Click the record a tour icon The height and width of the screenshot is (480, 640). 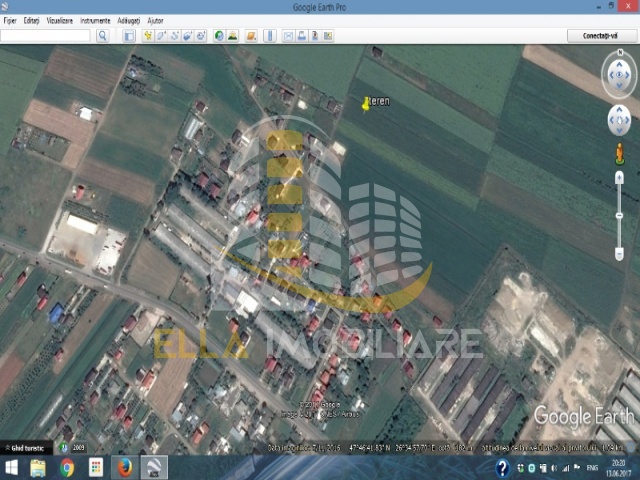[x=200, y=36]
